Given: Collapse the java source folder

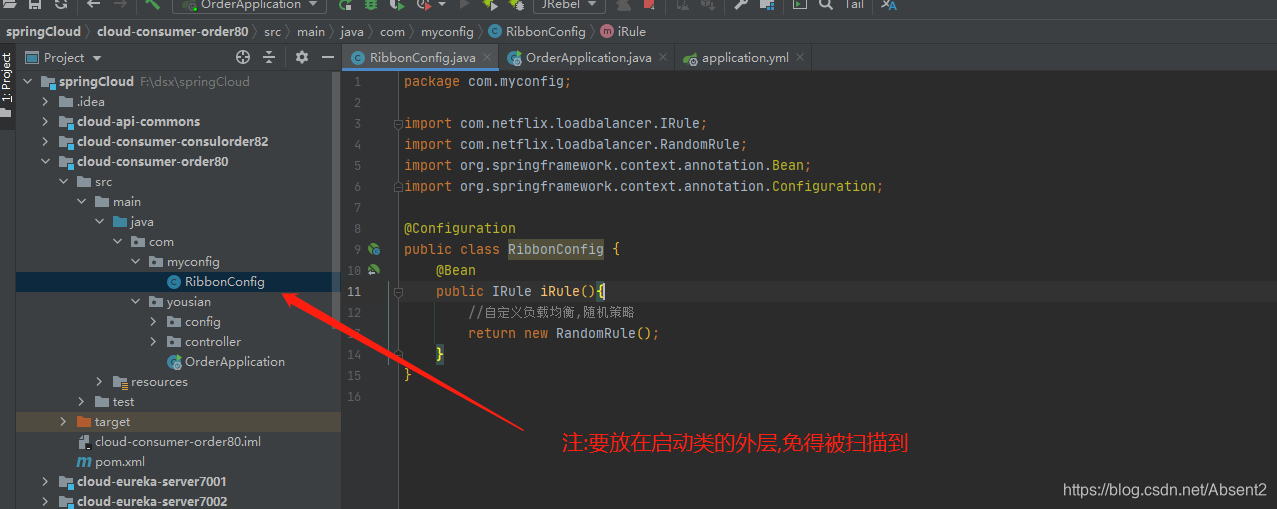Looking at the screenshot, I should click(x=99, y=222).
